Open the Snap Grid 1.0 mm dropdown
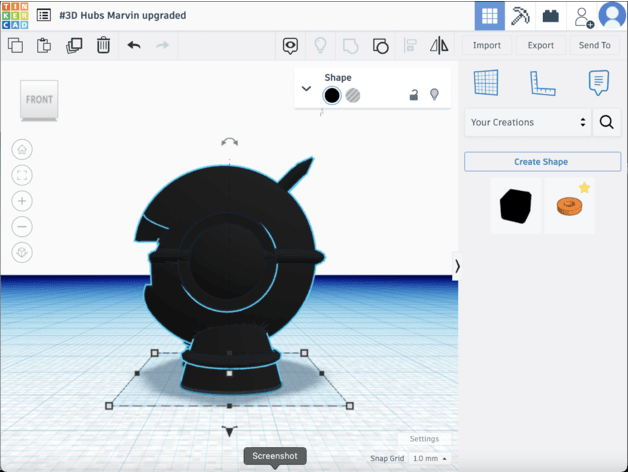 click(x=430, y=458)
